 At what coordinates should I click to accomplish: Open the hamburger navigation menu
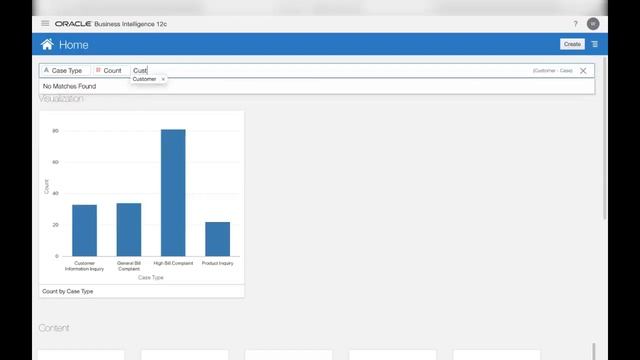(45, 24)
